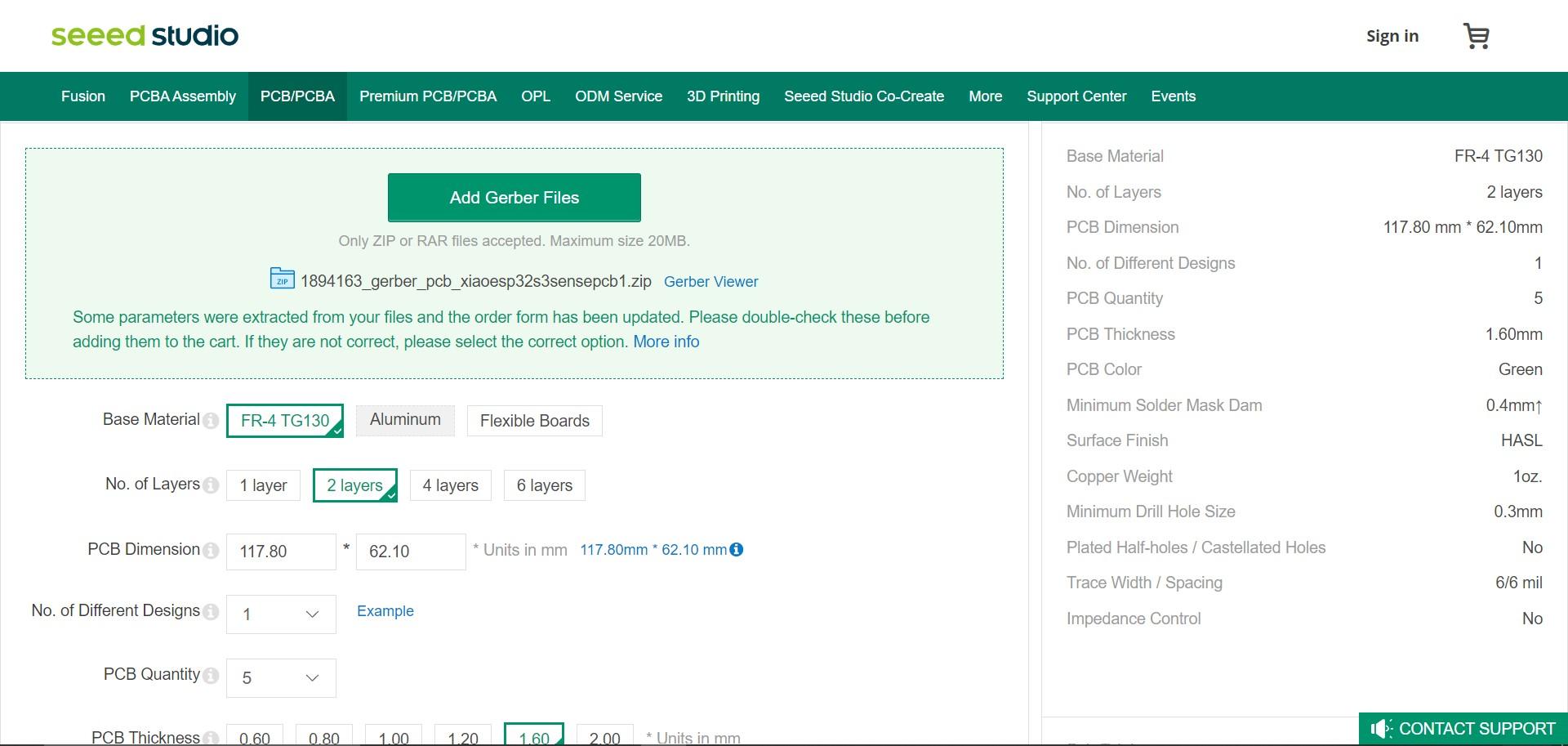
Task: Open the Example link
Action: (385, 611)
